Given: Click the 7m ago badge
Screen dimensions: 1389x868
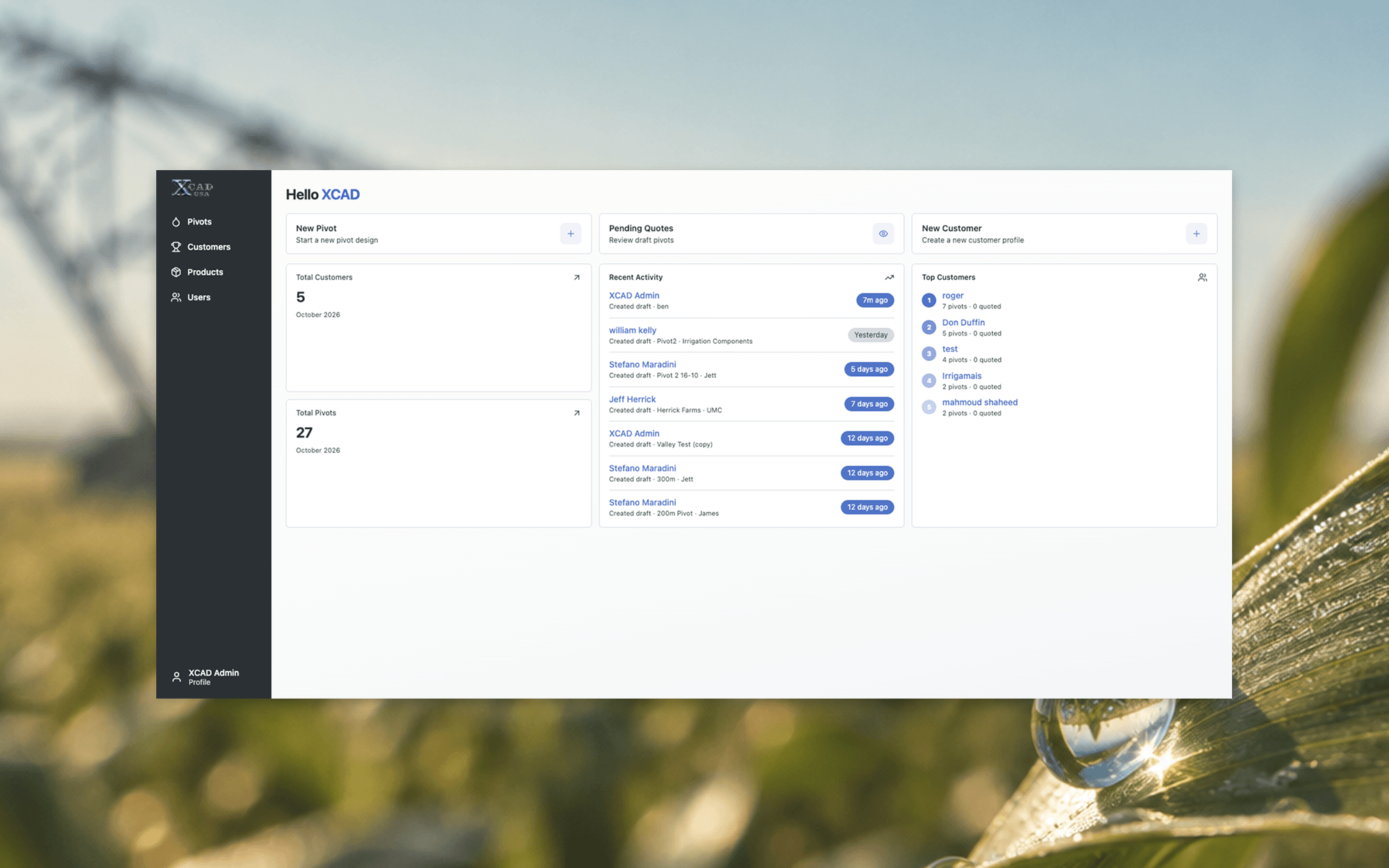Looking at the screenshot, I should click(x=874, y=301).
